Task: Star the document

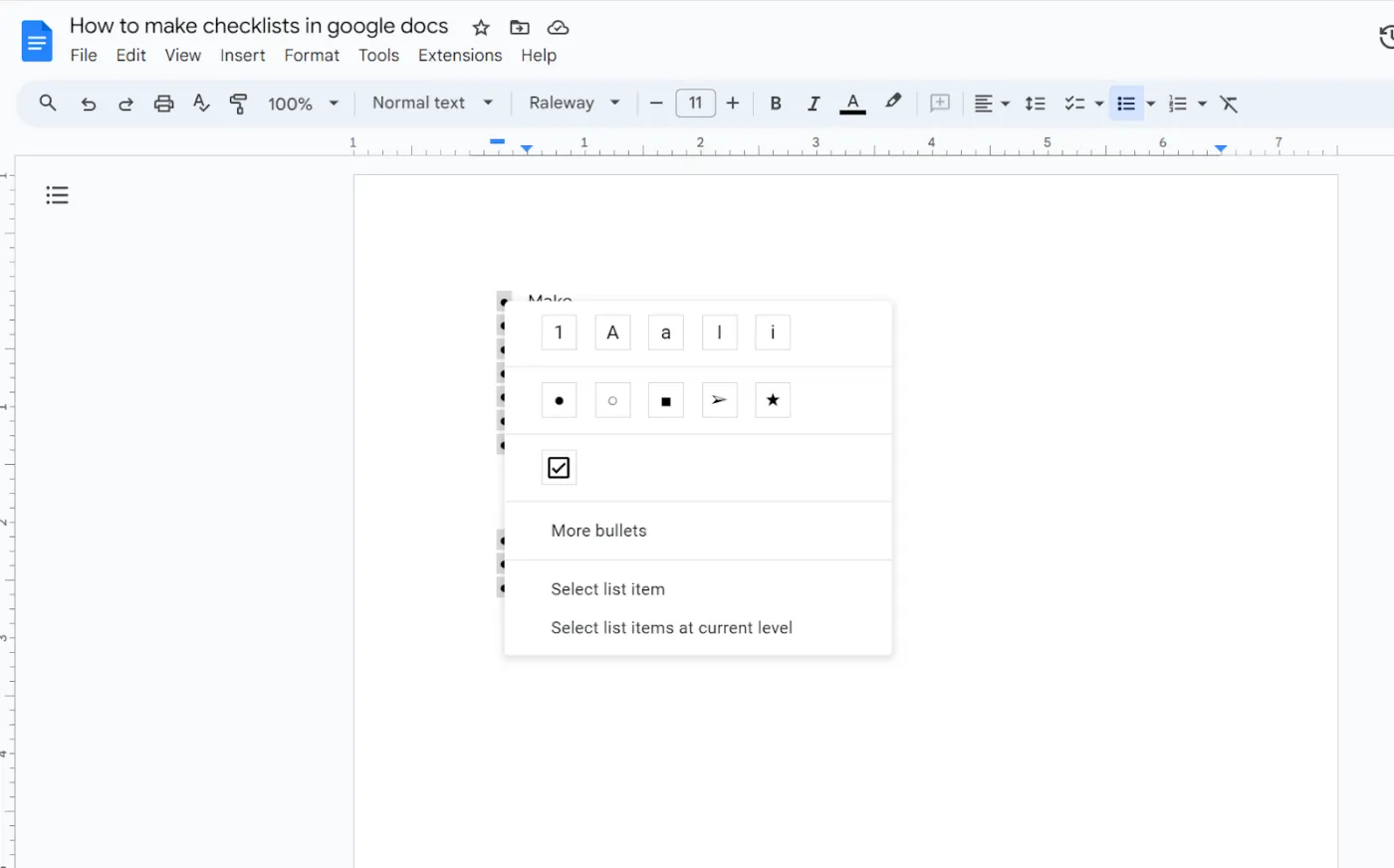Action: (481, 27)
